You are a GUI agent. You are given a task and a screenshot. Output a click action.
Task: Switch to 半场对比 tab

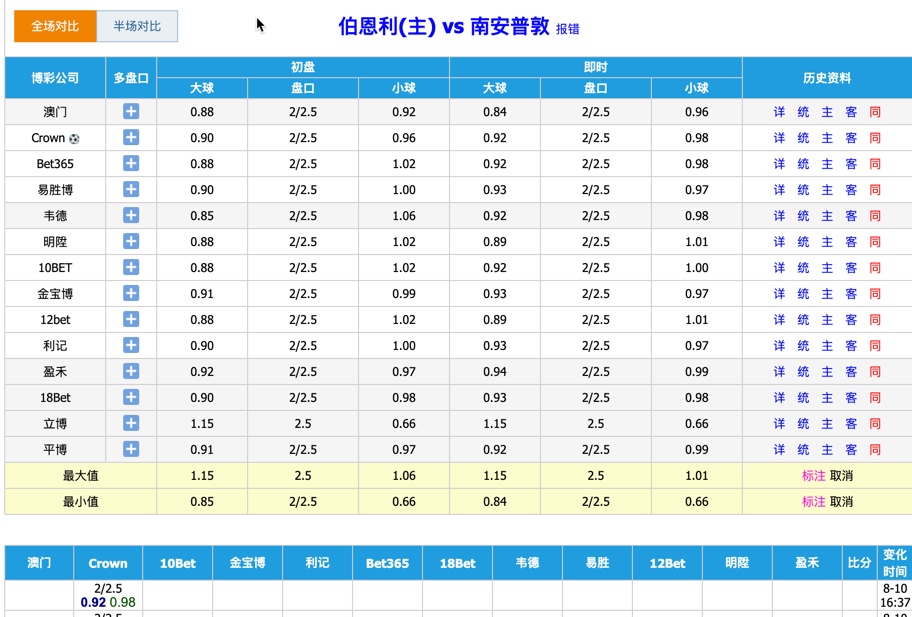coord(137,26)
